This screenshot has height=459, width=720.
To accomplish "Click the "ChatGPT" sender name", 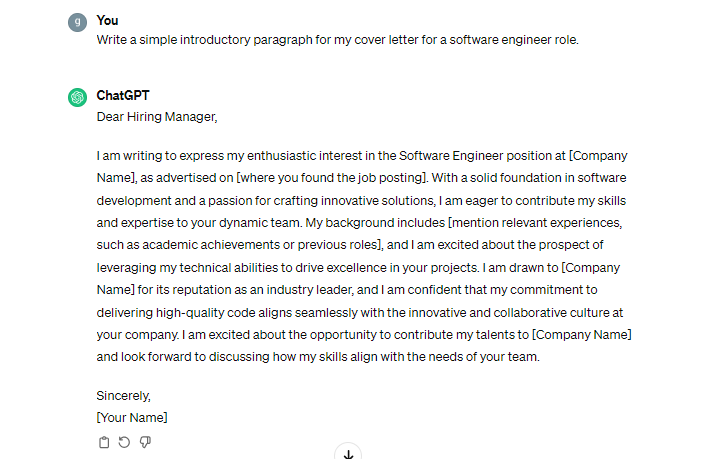I will [x=124, y=96].
